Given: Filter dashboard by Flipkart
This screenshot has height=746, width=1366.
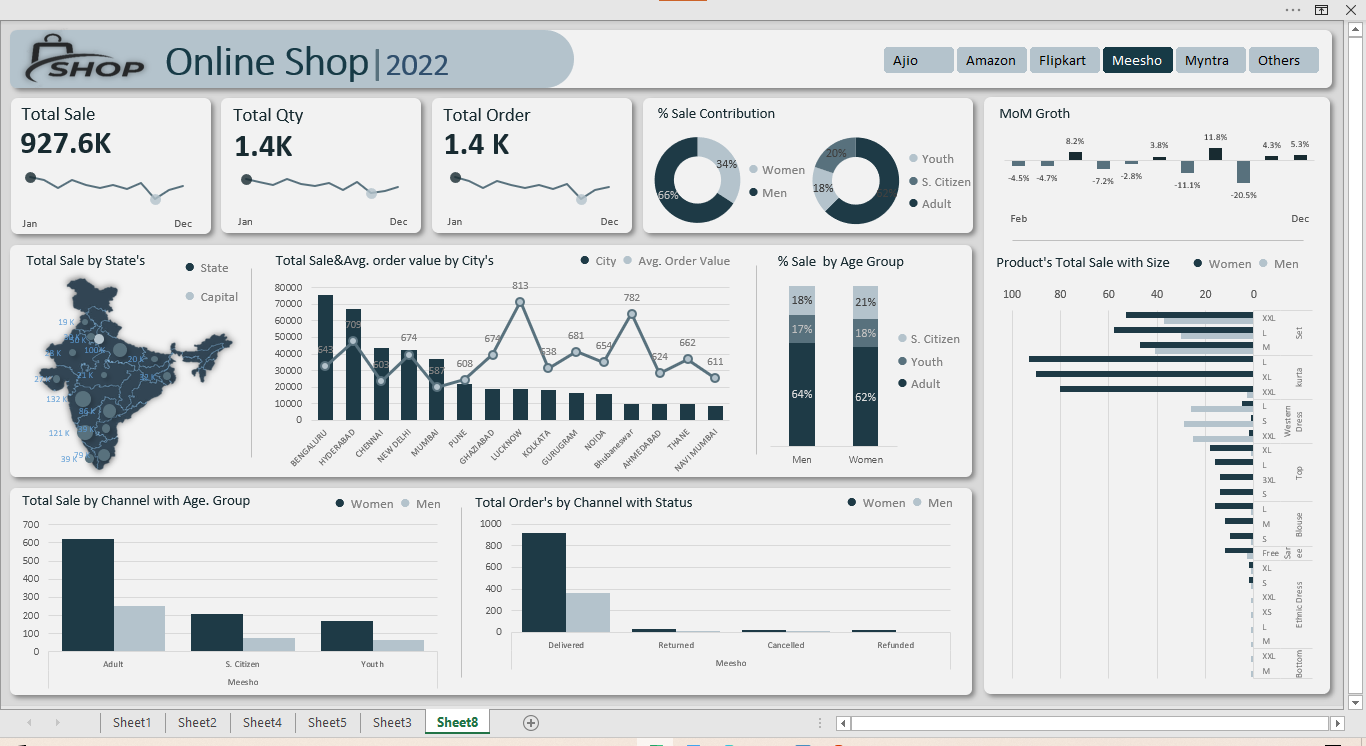Looking at the screenshot, I should point(1064,60).
